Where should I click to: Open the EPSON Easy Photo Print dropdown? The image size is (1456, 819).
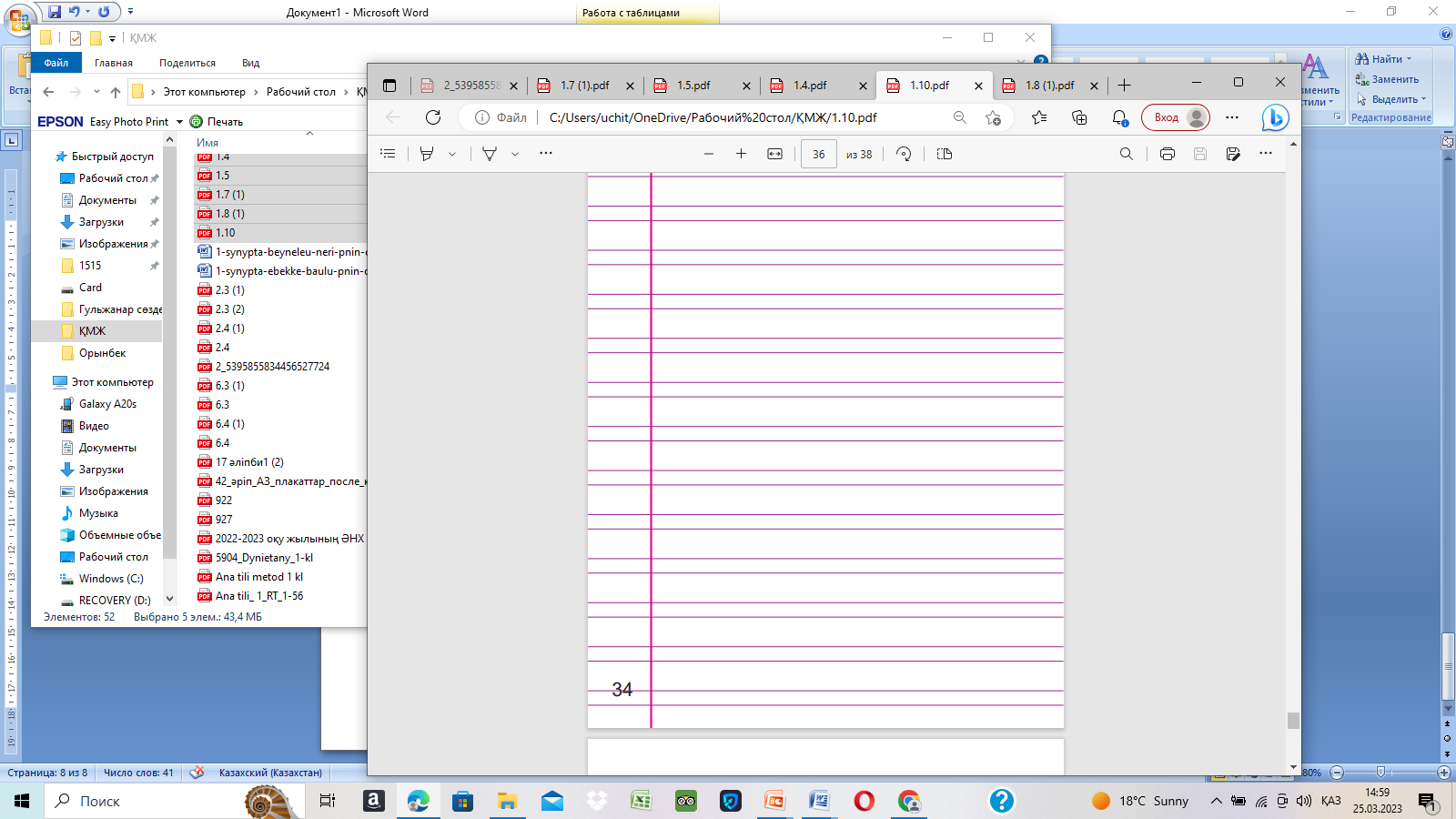(x=179, y=122)
